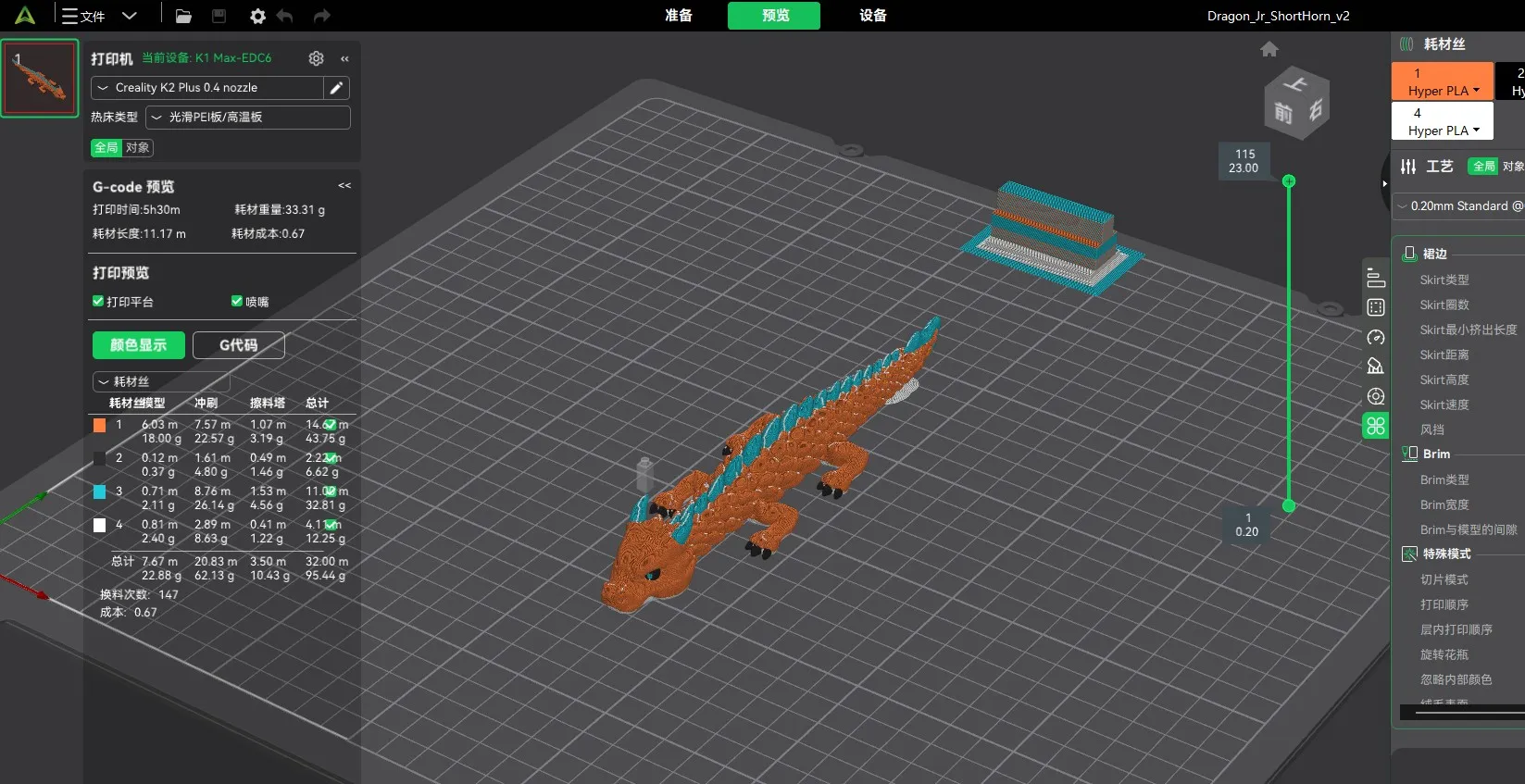Click the G代码 button
Screen dimensions: 1525x784
[239, 345]
